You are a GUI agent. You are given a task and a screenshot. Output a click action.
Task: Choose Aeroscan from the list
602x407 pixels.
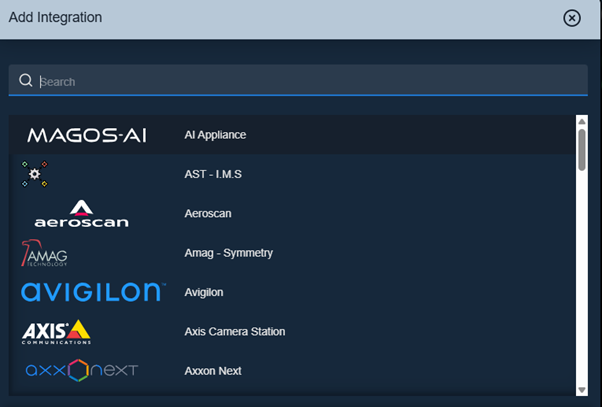click(292, 213)
